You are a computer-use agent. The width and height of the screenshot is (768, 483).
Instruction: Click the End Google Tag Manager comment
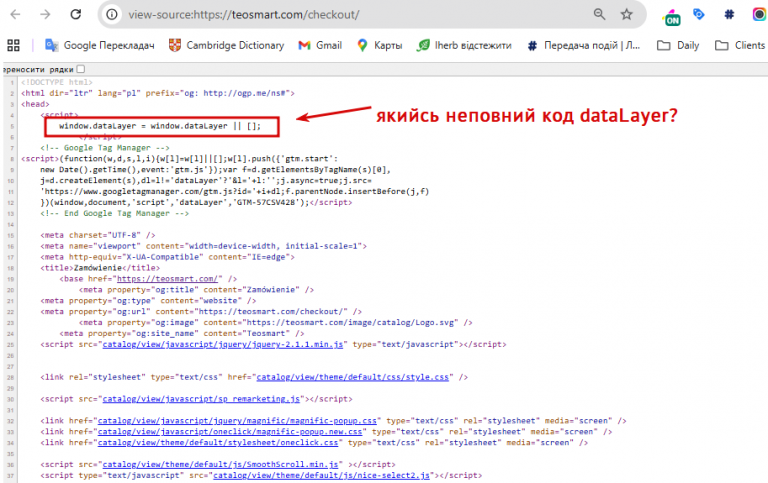click(114, 213)
